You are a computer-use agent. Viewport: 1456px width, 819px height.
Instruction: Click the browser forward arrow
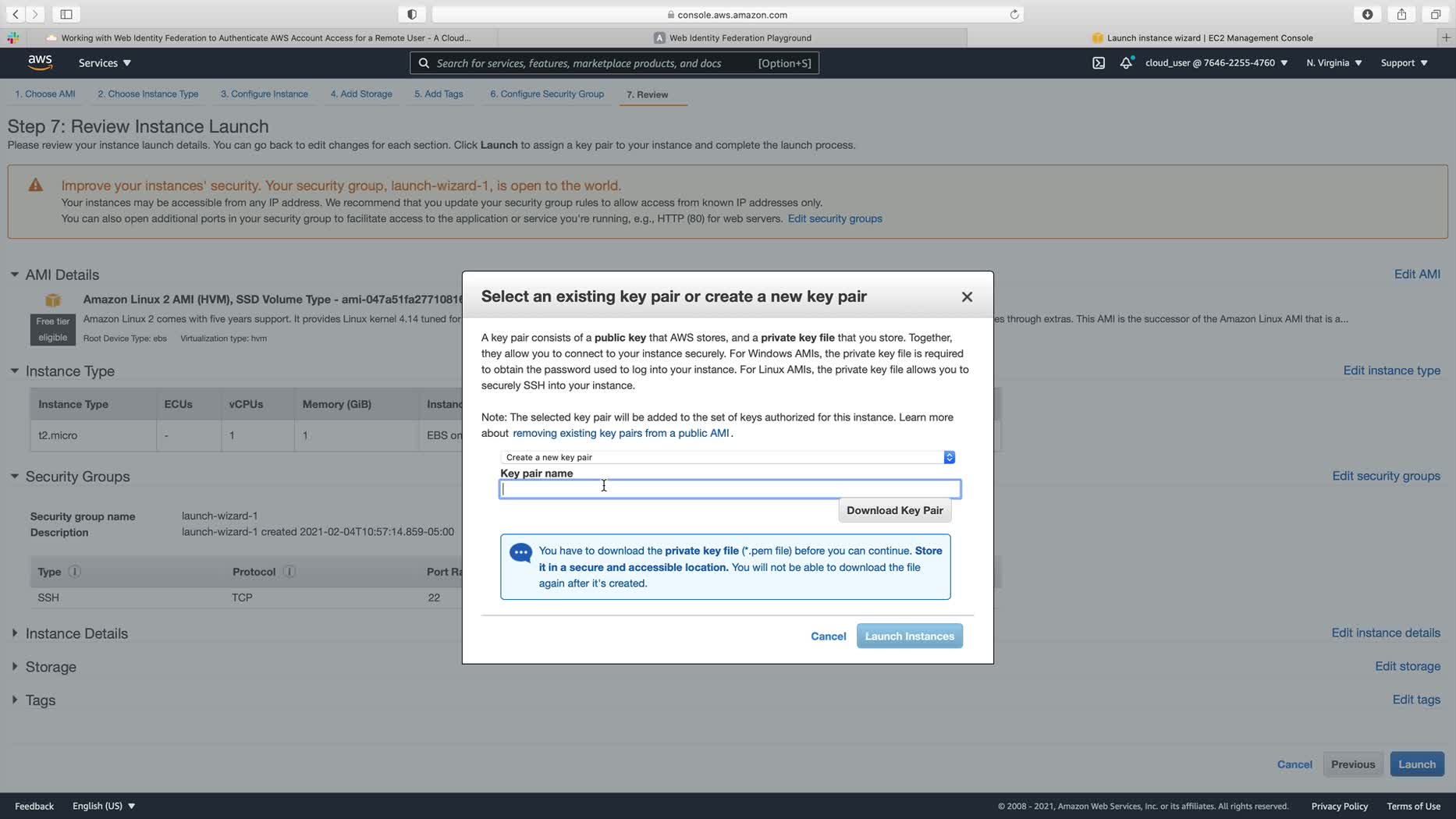coord(35,14)
